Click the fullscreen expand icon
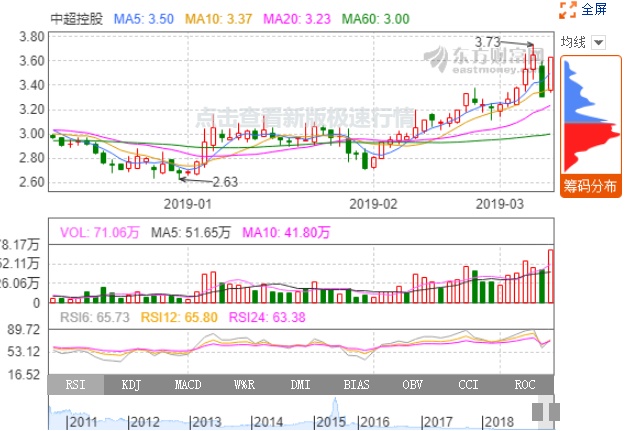The height and width of the screenshot is (431, 627). pyautogui.click(x=567, y=10)
